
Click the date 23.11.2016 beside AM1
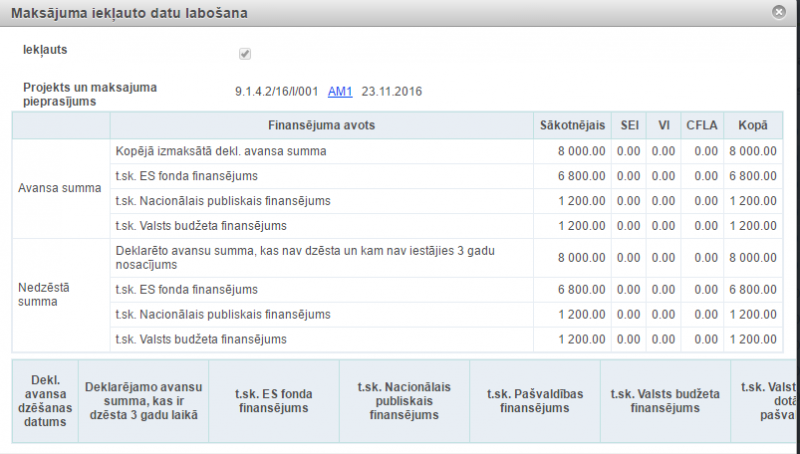coord(392,92)
